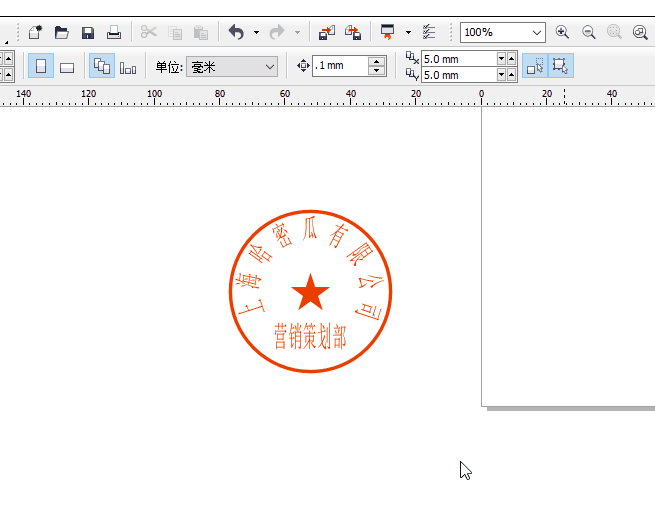Click the nudge distance .1 mm field
Viewport: 655px width, 521px height.
coord(340,66)
